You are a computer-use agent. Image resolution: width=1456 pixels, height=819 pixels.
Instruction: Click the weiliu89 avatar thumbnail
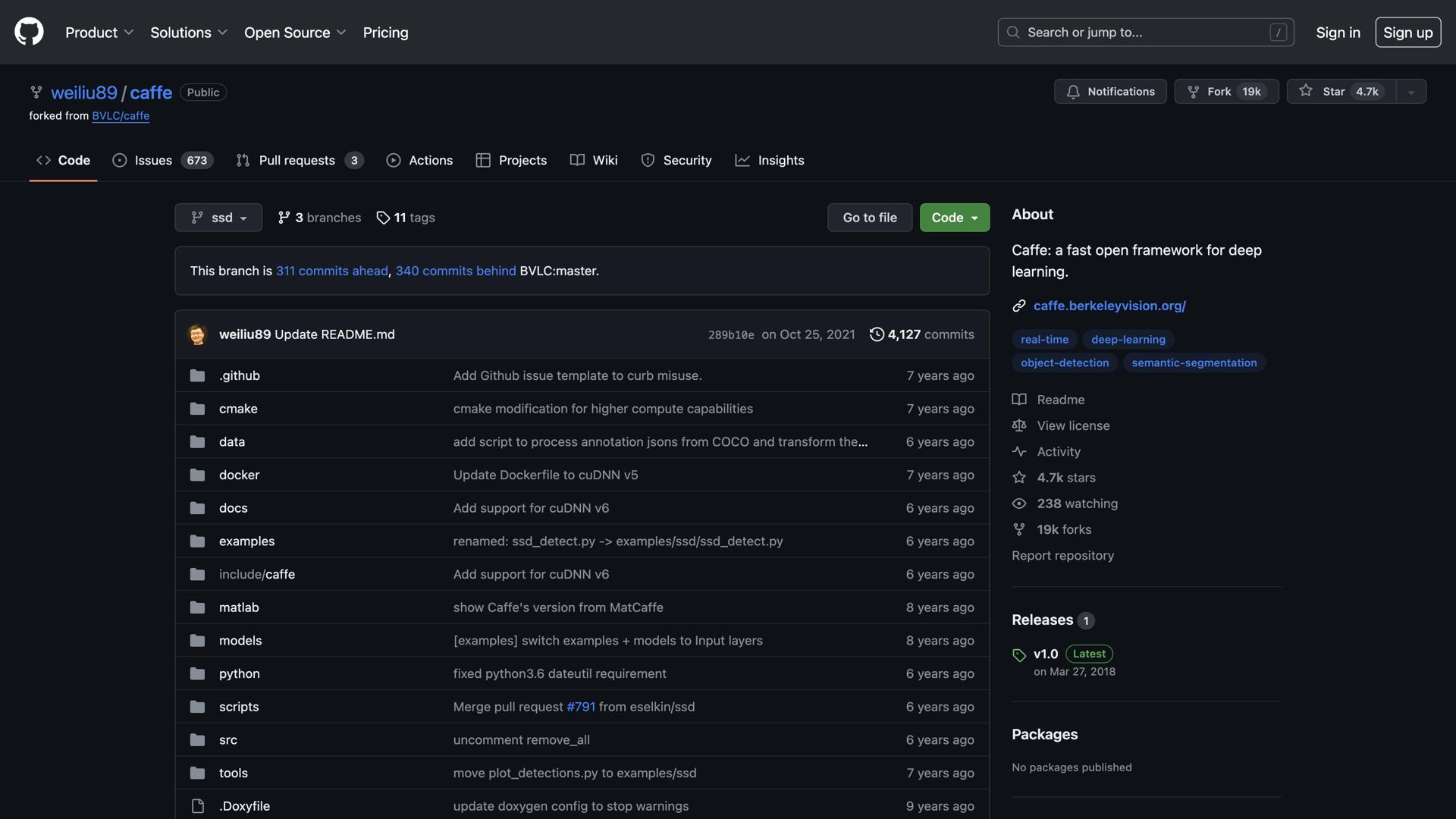pyautogui.click(x=197, y=334)
